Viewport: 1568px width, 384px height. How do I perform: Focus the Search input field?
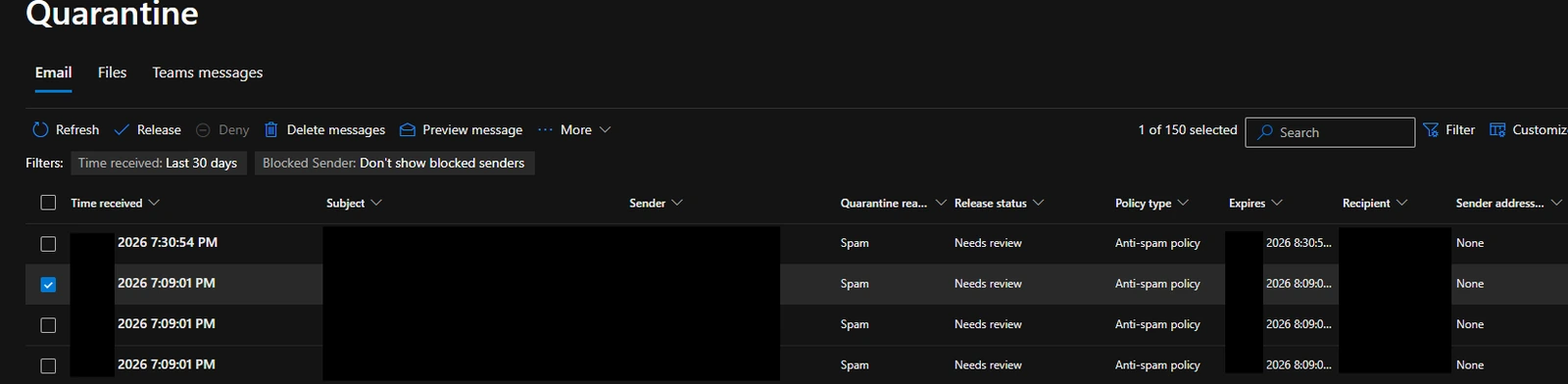pyautogui.click(x=1330, y=132)
